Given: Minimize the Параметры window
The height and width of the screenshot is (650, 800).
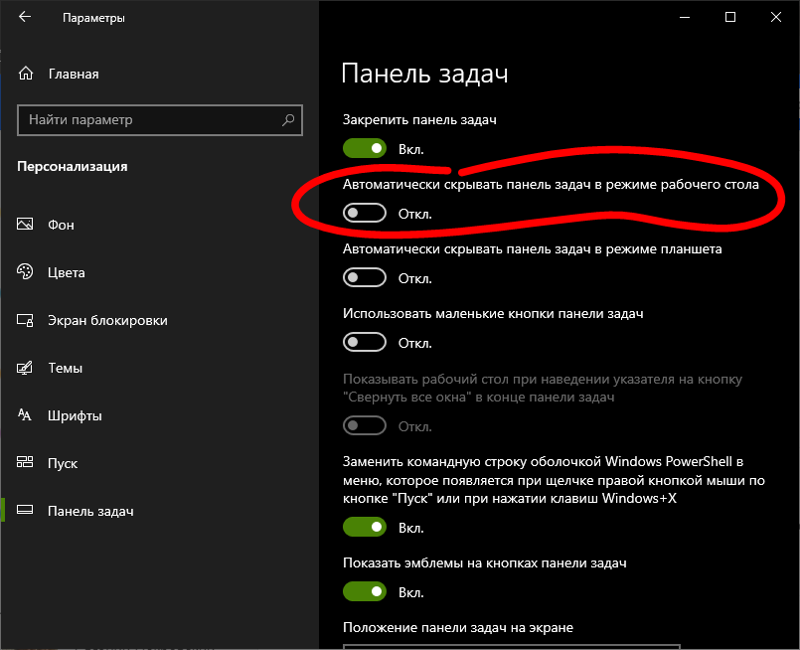Looking at the screenshot, I should coord(685,17).
